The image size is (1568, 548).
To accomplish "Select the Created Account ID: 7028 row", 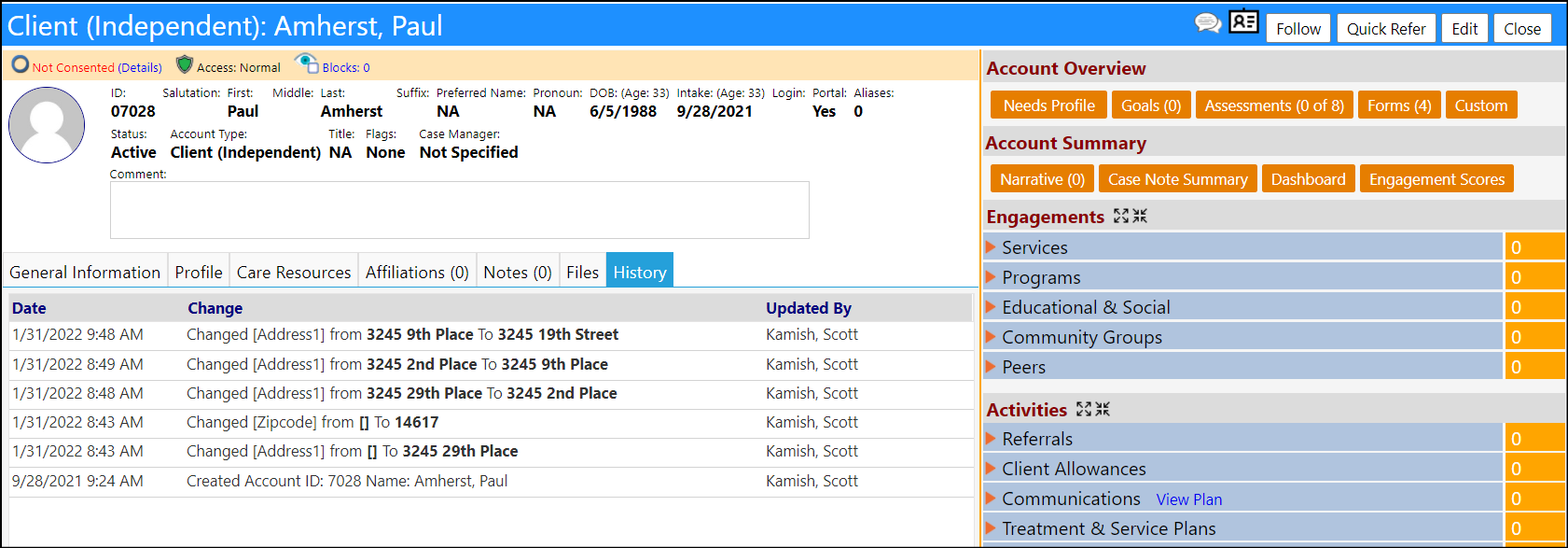I will (x=491, y=482).
